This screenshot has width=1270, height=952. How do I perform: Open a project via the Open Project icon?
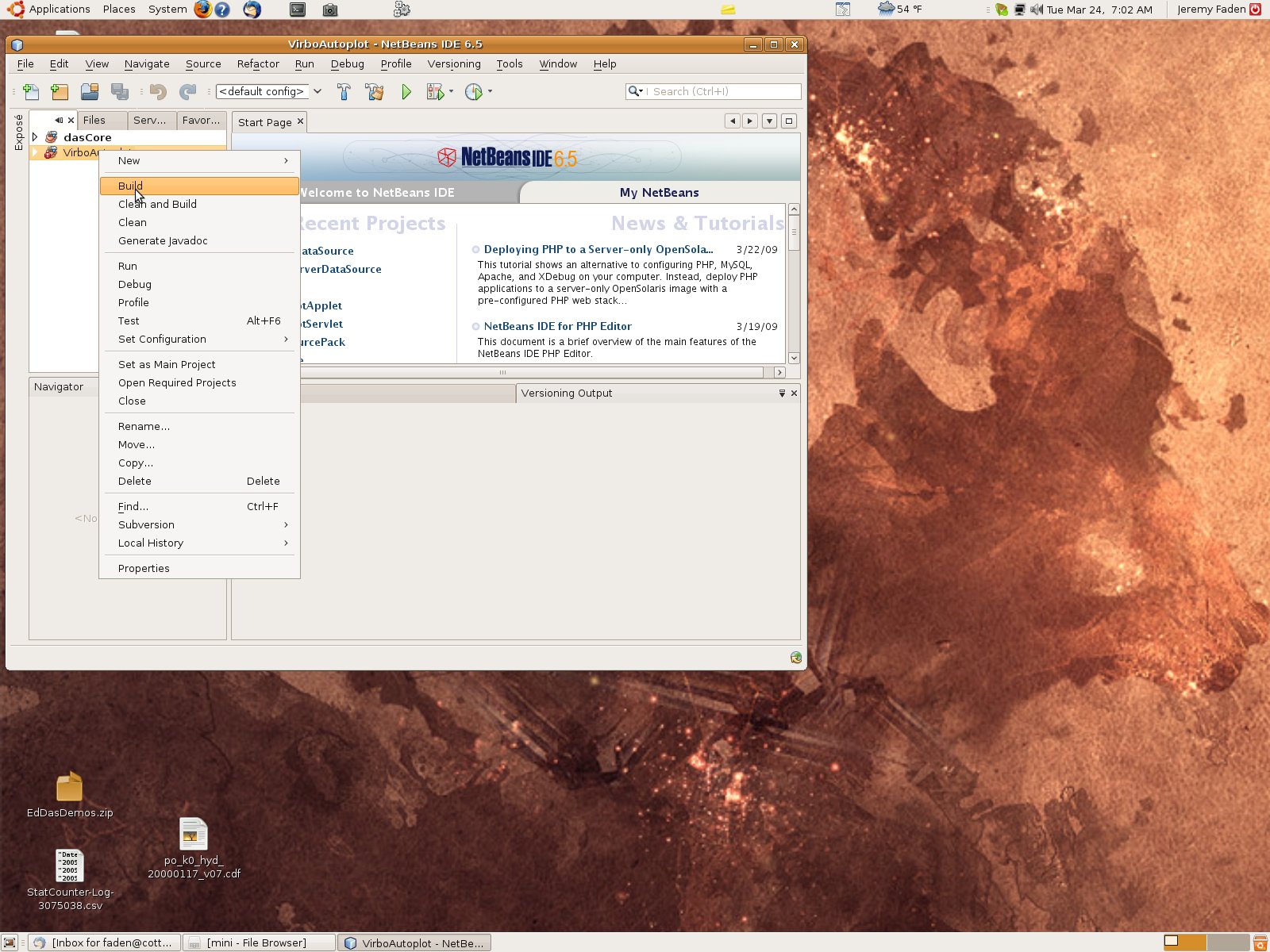click(x=90, y=91)
